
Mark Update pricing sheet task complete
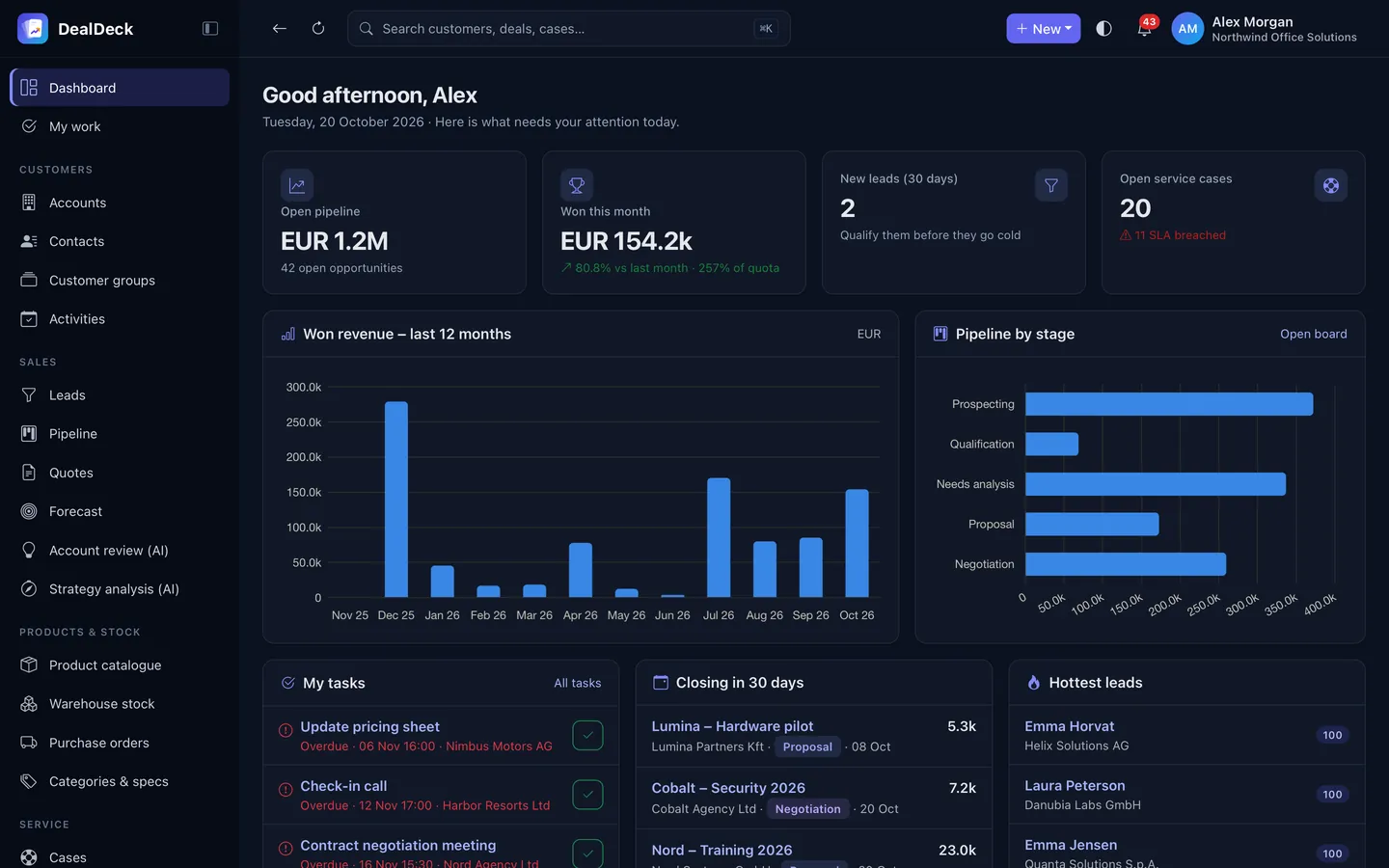tap(587, 735)
